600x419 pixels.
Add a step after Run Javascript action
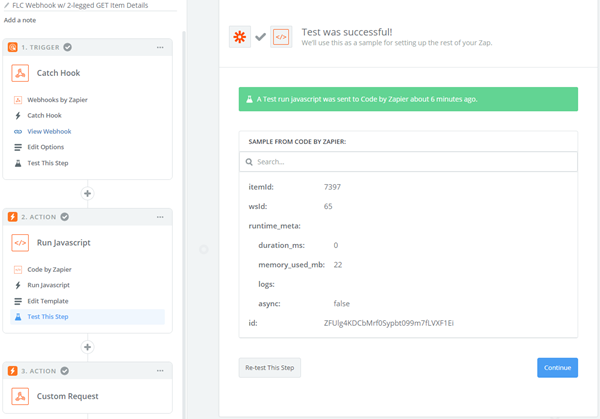click(x=87, y=347)
